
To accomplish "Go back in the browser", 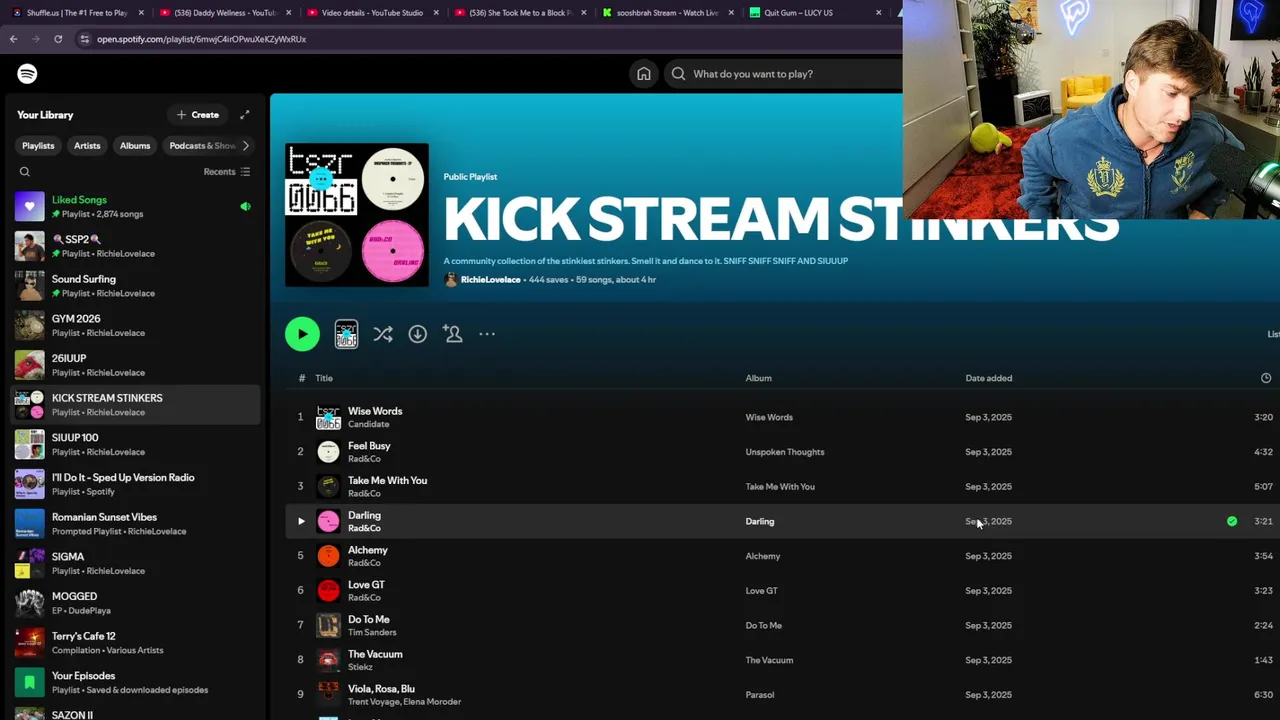I will click(x=13, y=39).
